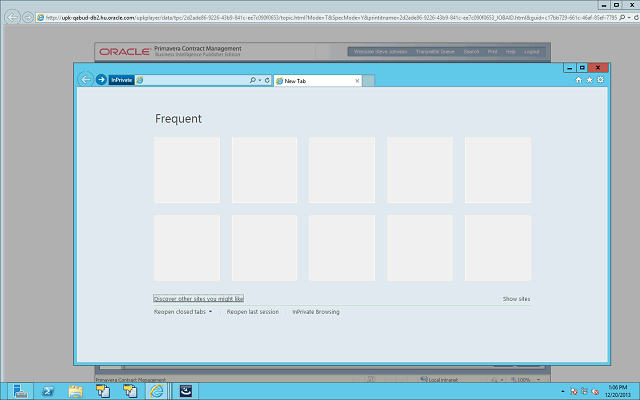Open the address bar autocomplete dropdown arrow

tap(260, 80)
